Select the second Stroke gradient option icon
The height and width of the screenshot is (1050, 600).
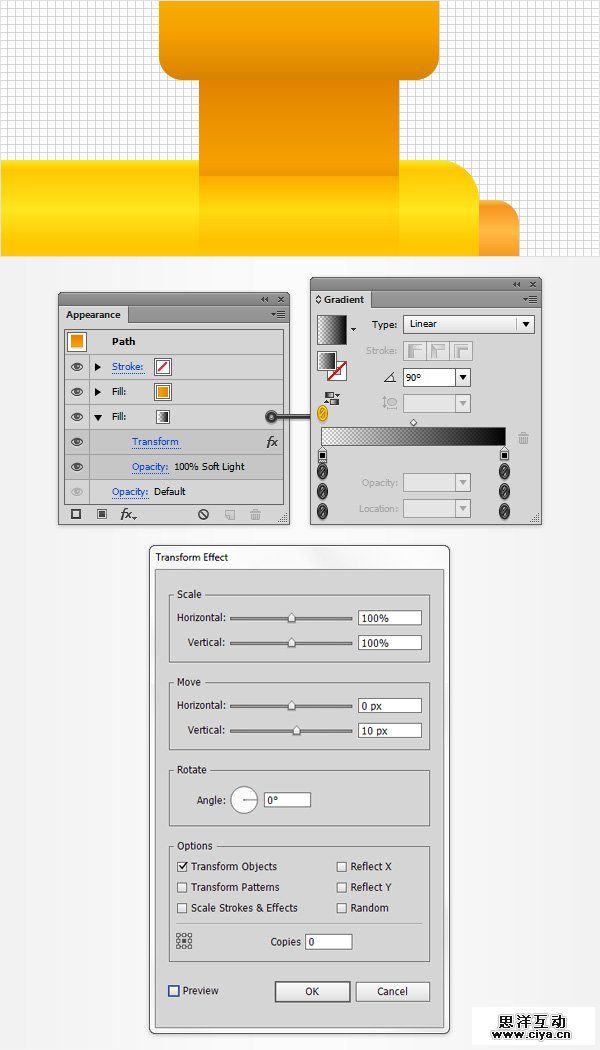pyautogui.click(x=438, y=350)
